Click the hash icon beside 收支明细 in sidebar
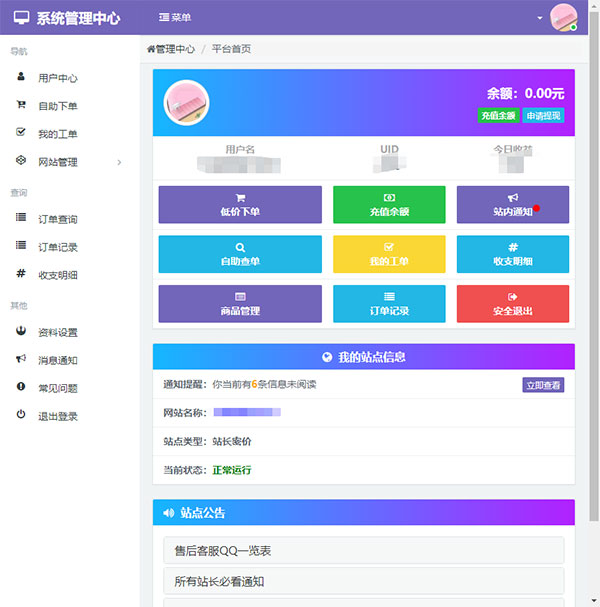Screen dimensions: 600x607 21,274
